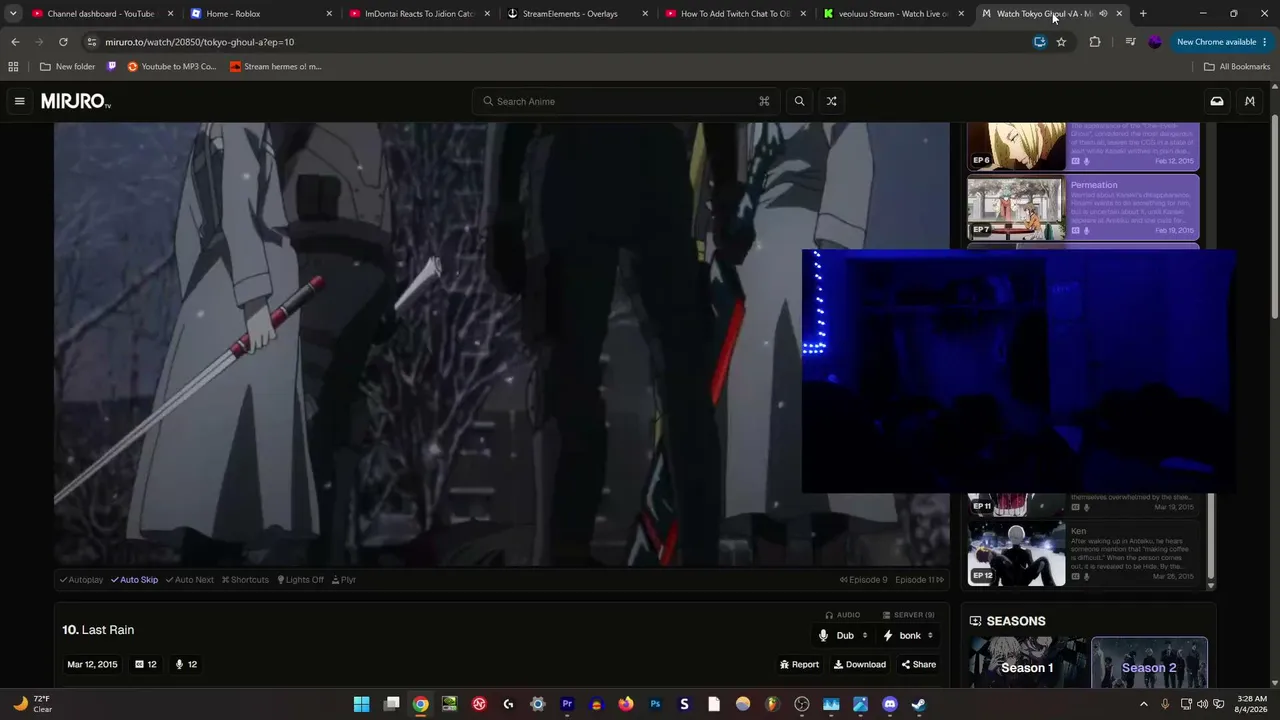Pick a random anime with shuffle icon

[831, 101]
